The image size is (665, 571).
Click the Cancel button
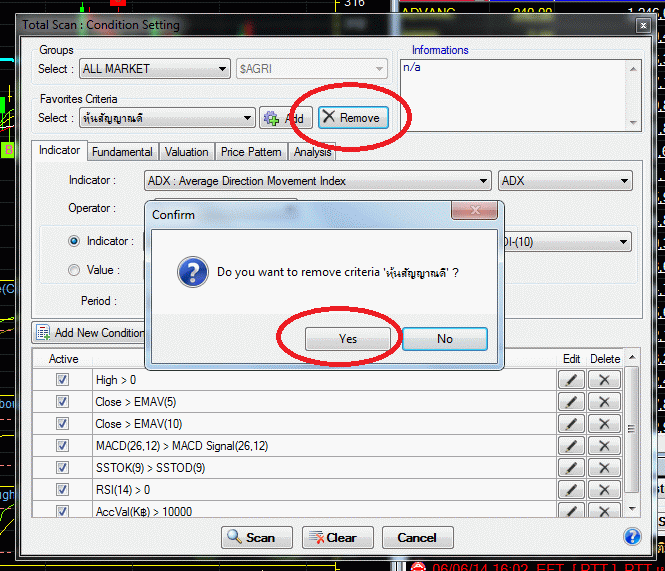[418, 537]
